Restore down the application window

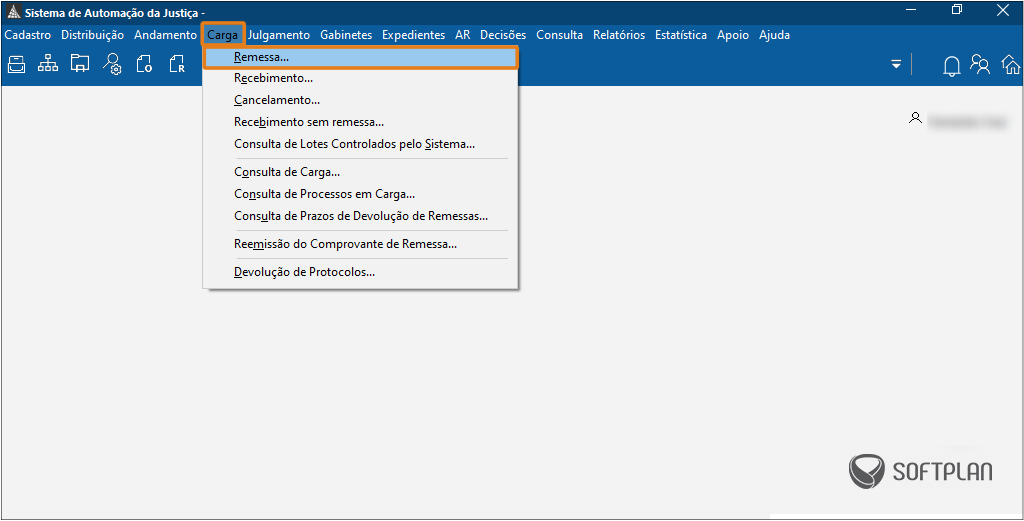point(957,9)
